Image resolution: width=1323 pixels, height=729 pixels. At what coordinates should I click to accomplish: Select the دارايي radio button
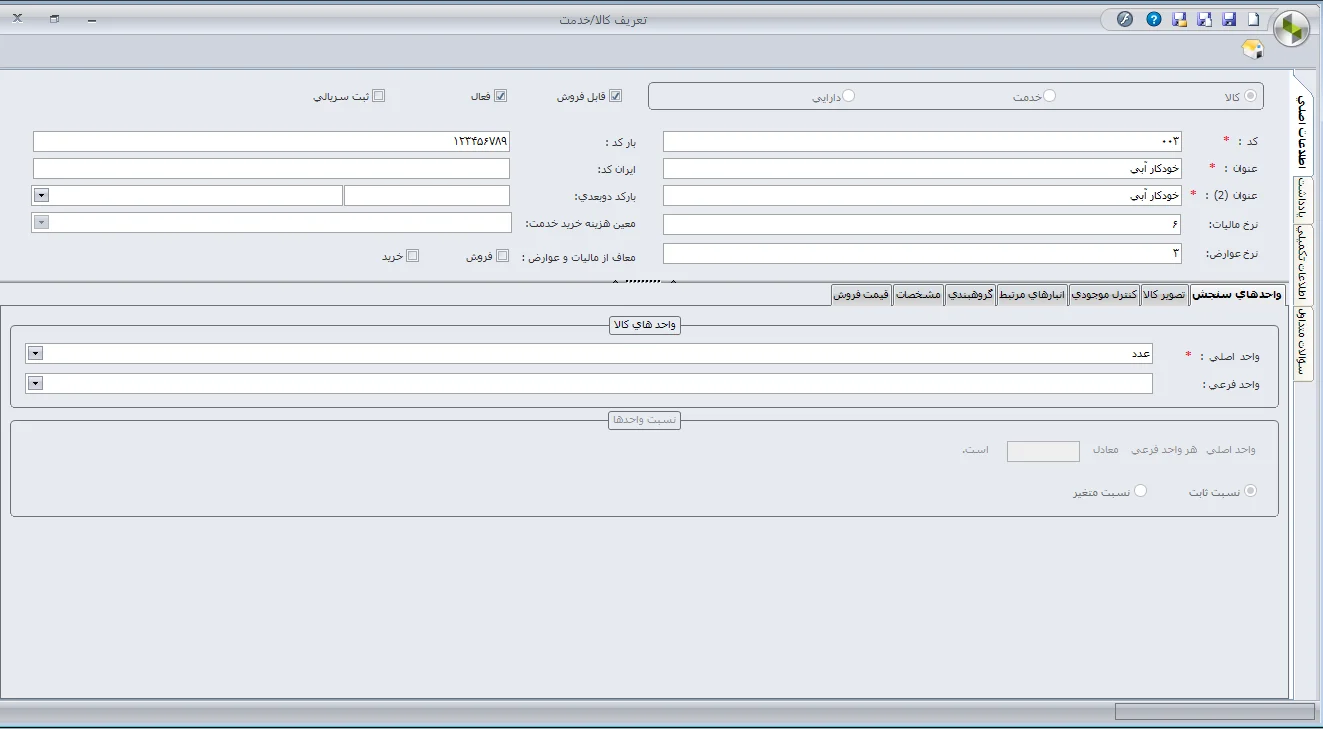[849, 95]
